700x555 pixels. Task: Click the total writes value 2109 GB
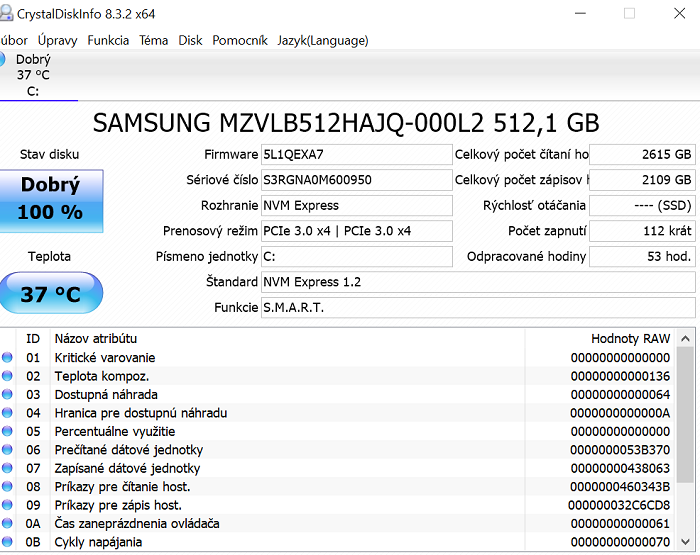point(642,180)
